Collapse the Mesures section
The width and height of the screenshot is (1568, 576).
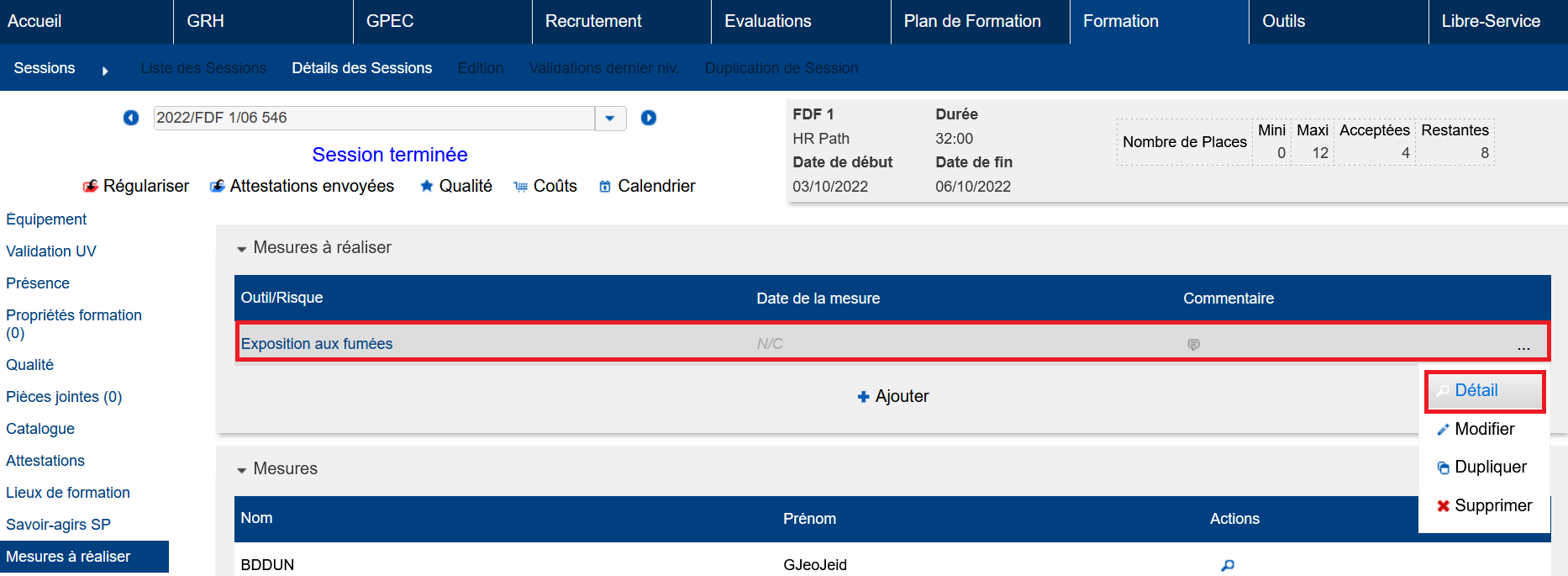[242, 470]
